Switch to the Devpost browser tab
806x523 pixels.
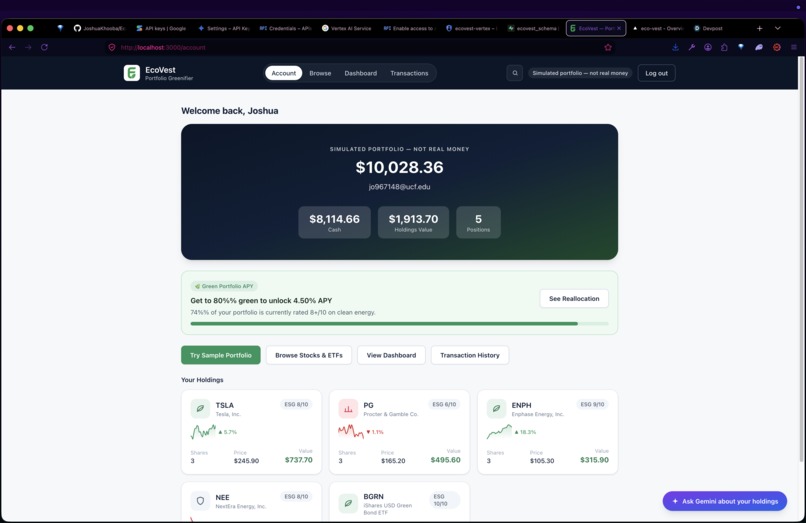pyautogui.click(x=708, y=28)
